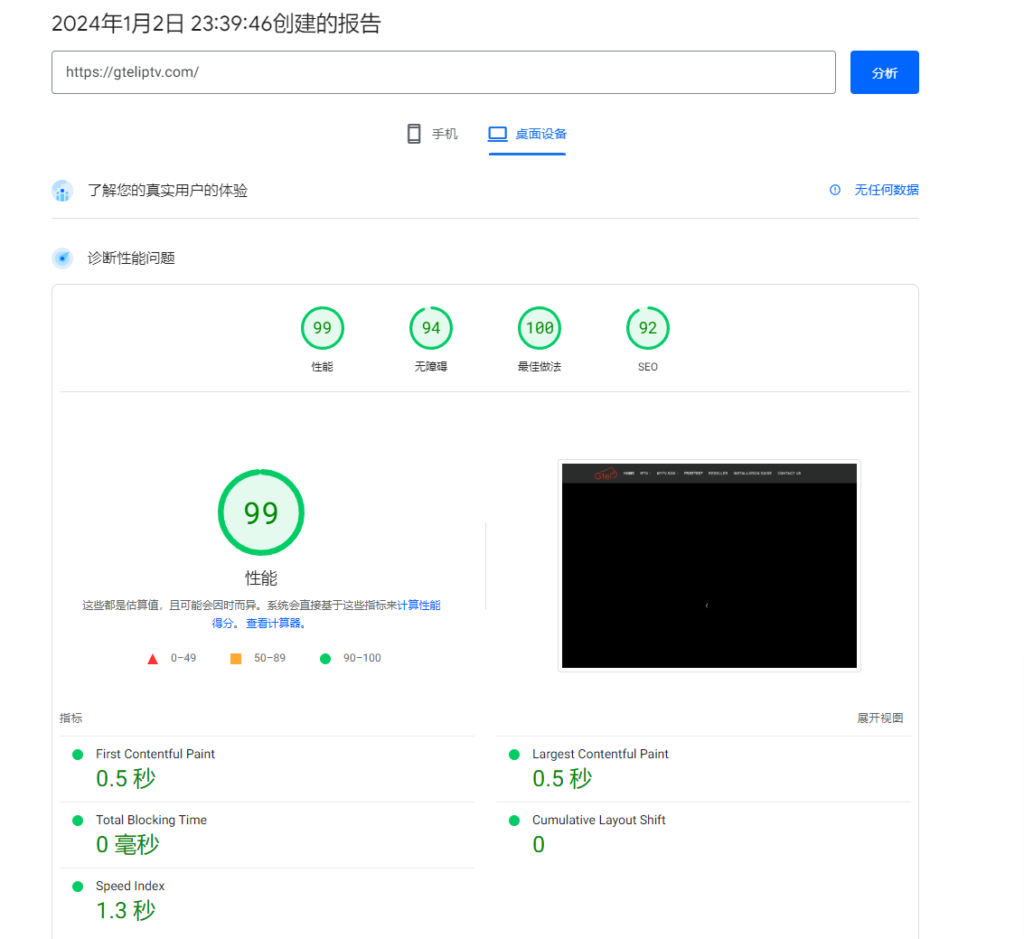1024x939 pixels.
Task: Click the info icon next to 无任何数据
Action: (835, 189)
